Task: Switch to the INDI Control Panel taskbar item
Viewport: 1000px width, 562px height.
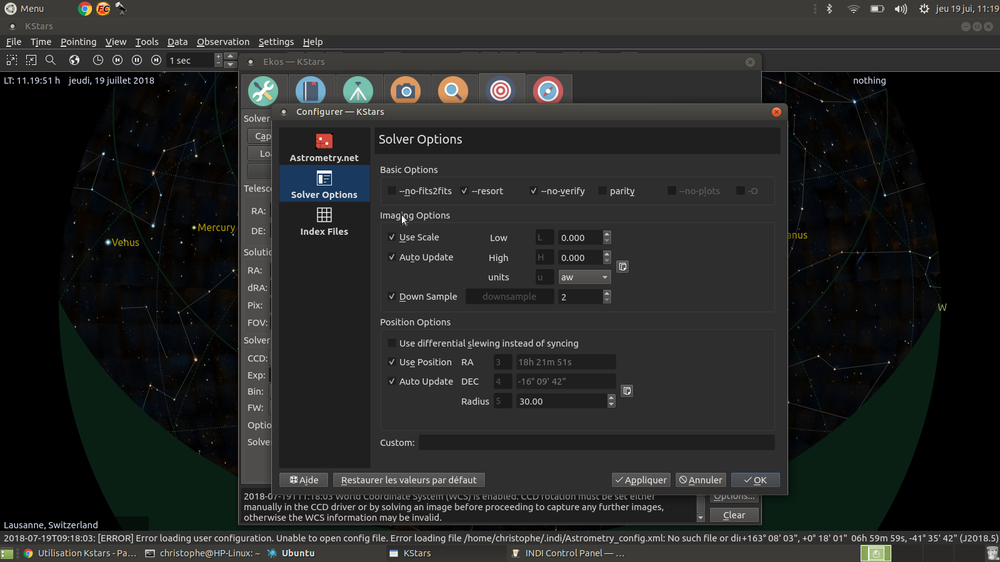Action: click(567, 553)
